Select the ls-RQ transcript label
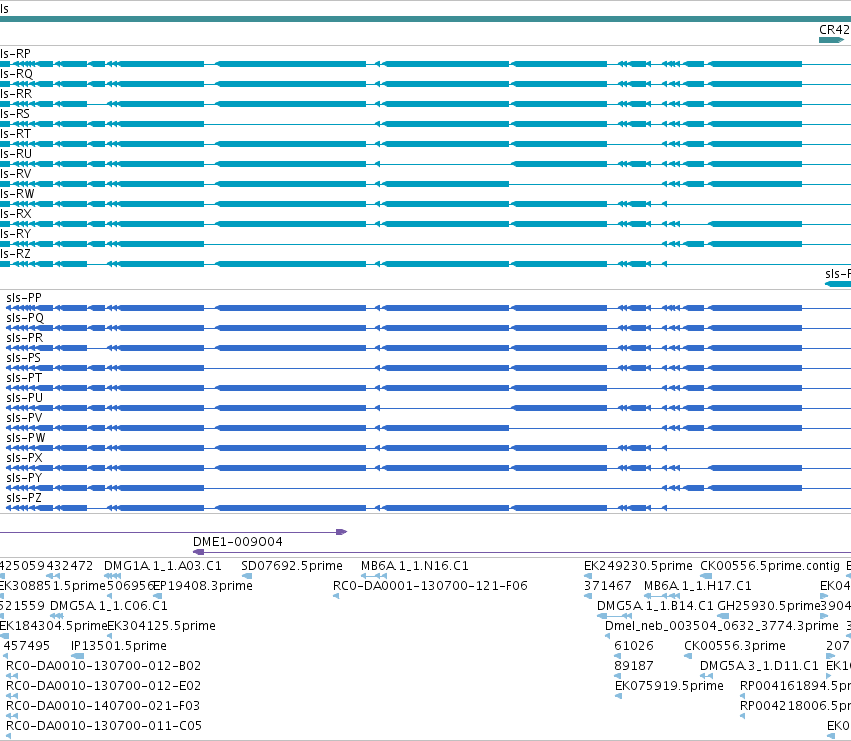The height and width of the screenshot is (741, 851). point(16,74)
